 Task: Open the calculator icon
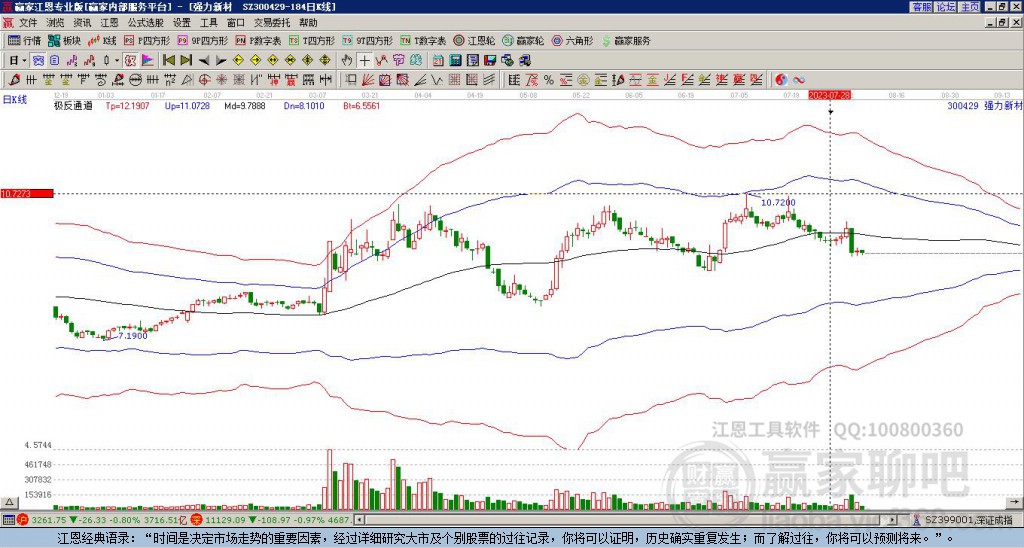[x=456, y=61]
